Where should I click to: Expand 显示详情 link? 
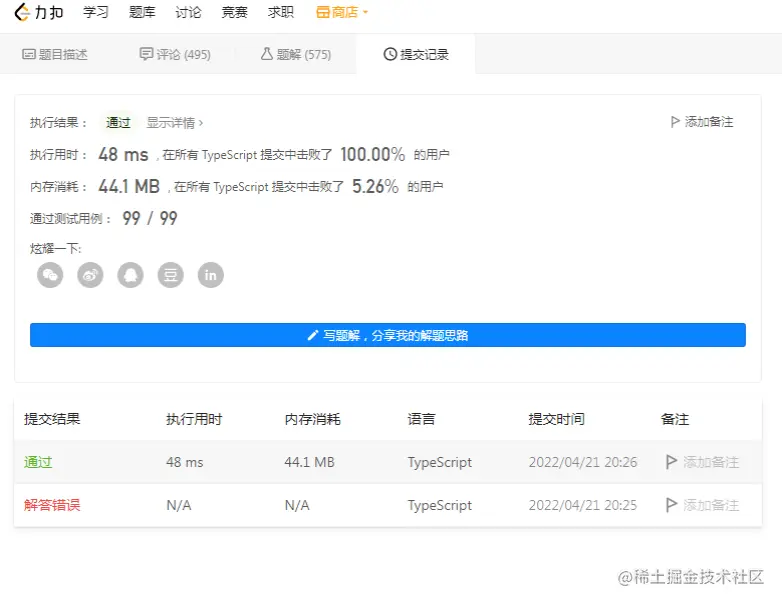pyautogui.click(x=175, y=122)
